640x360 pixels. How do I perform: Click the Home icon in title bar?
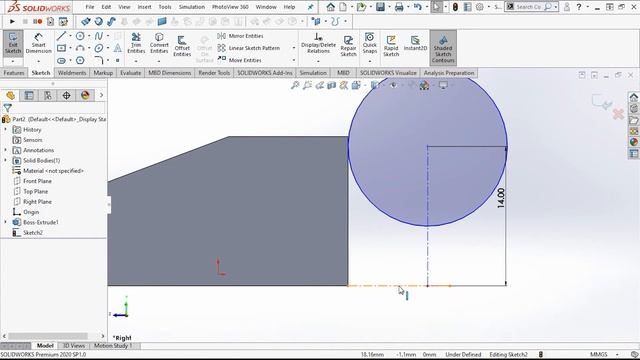coord(331,7)
